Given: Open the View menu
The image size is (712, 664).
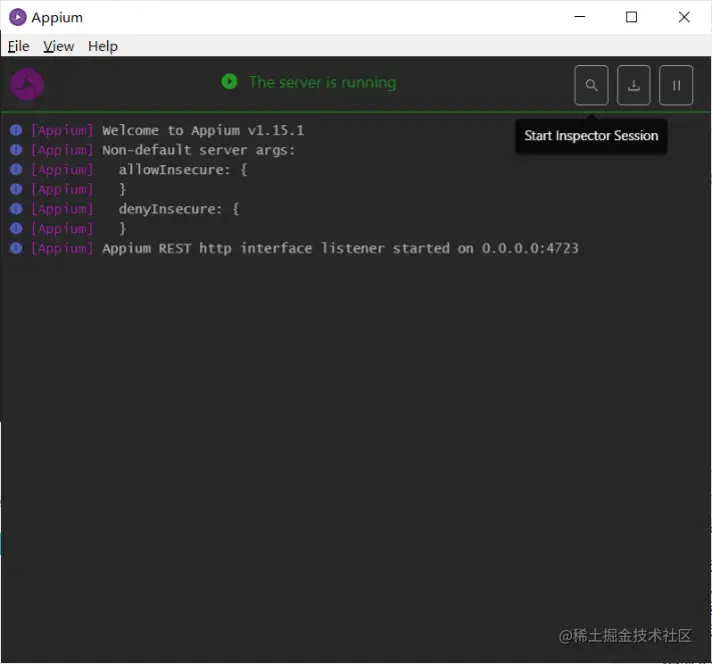Looking at the screenshot, I should (59, 46).
